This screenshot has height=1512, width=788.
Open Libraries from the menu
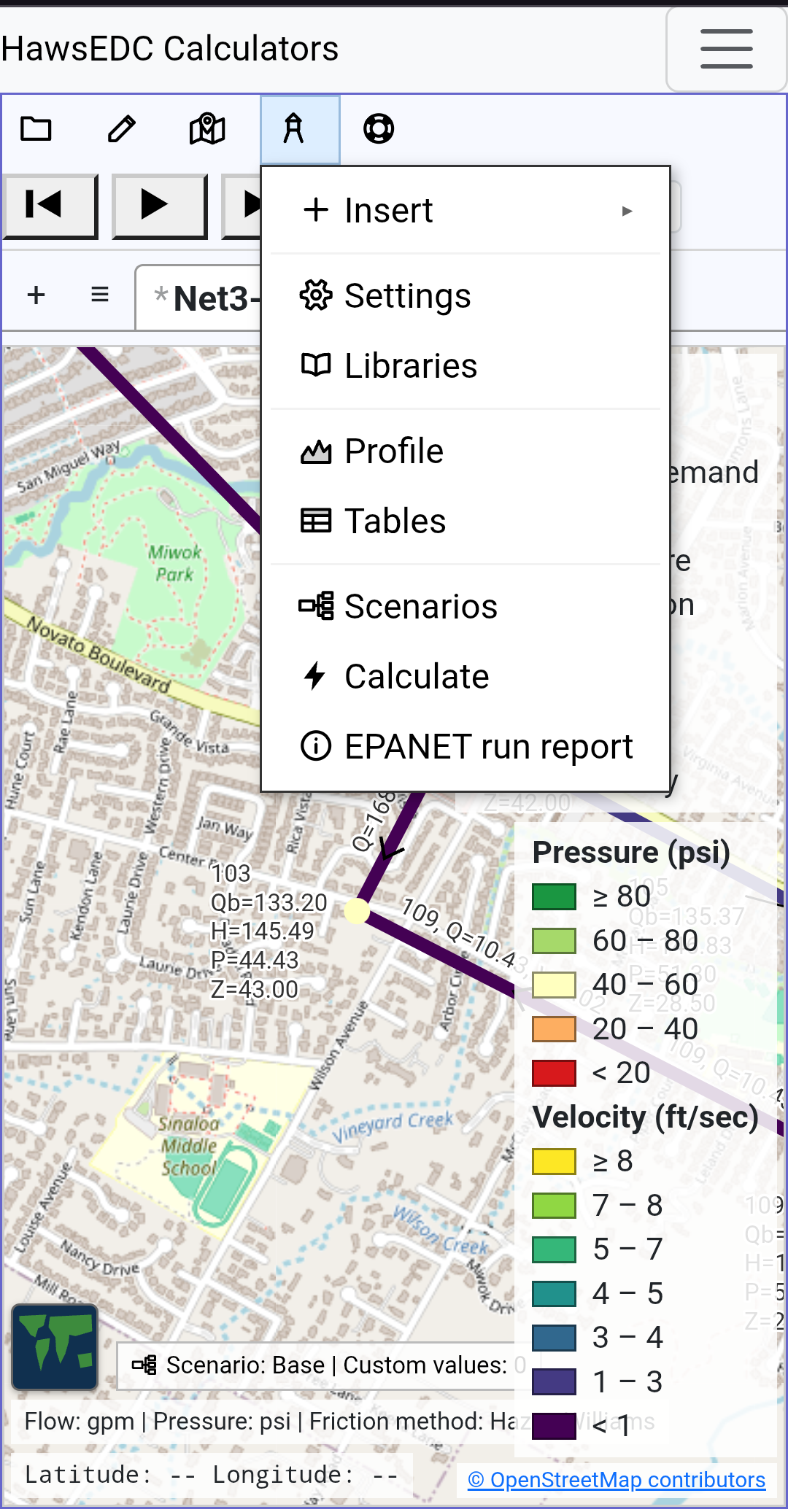(x=466, y=366)
